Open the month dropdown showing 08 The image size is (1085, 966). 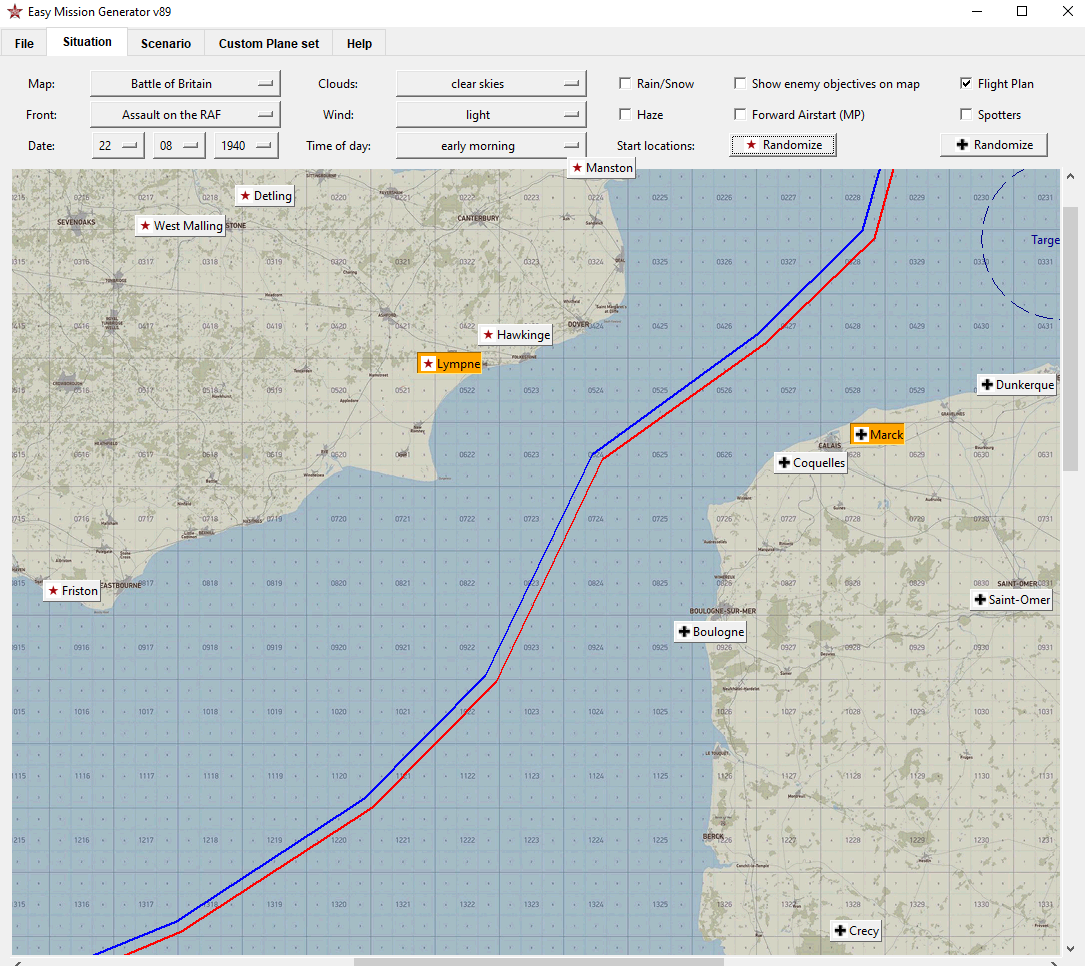(179, 146)
